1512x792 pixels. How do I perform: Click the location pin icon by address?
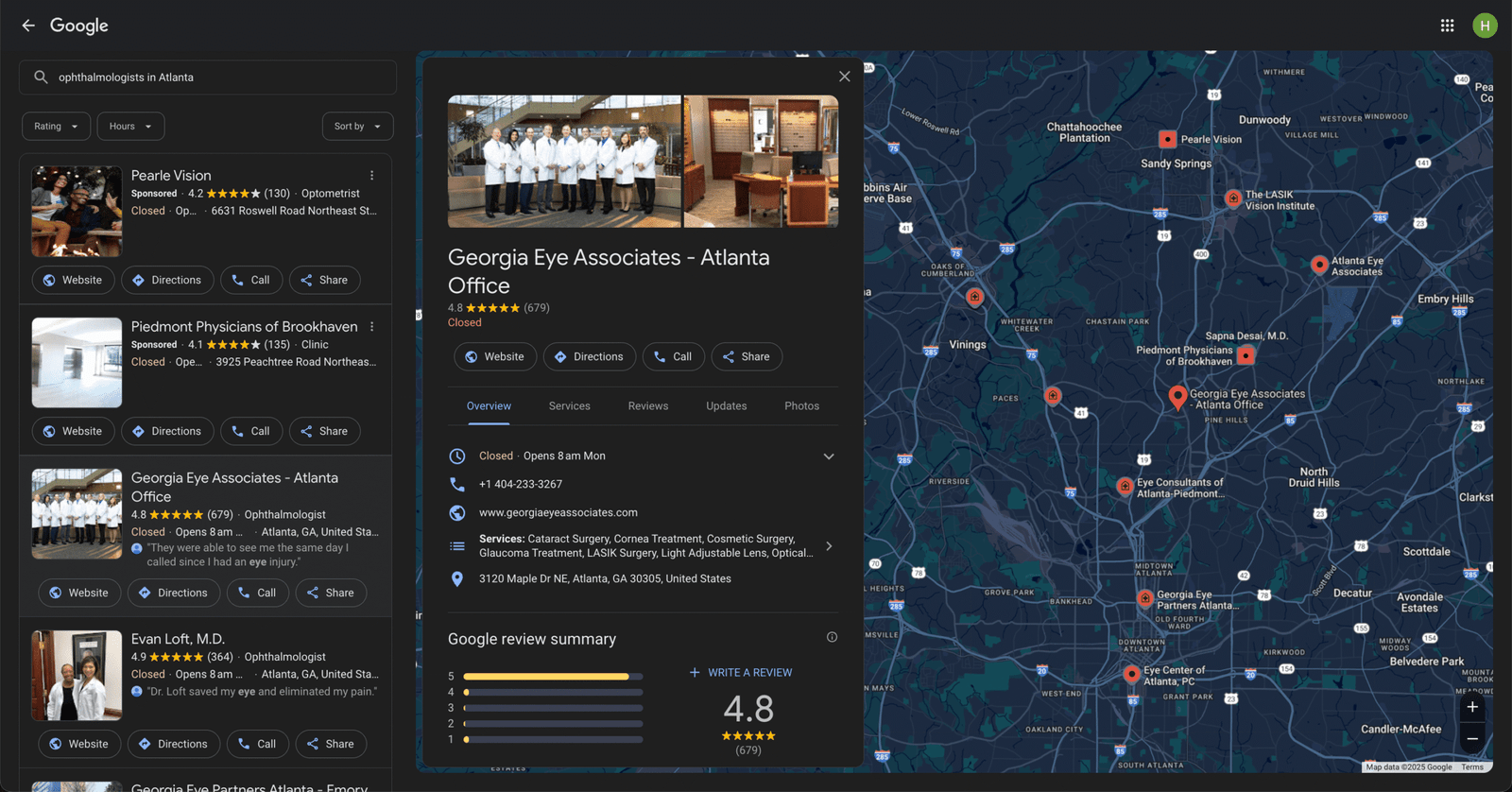(457, 578)
